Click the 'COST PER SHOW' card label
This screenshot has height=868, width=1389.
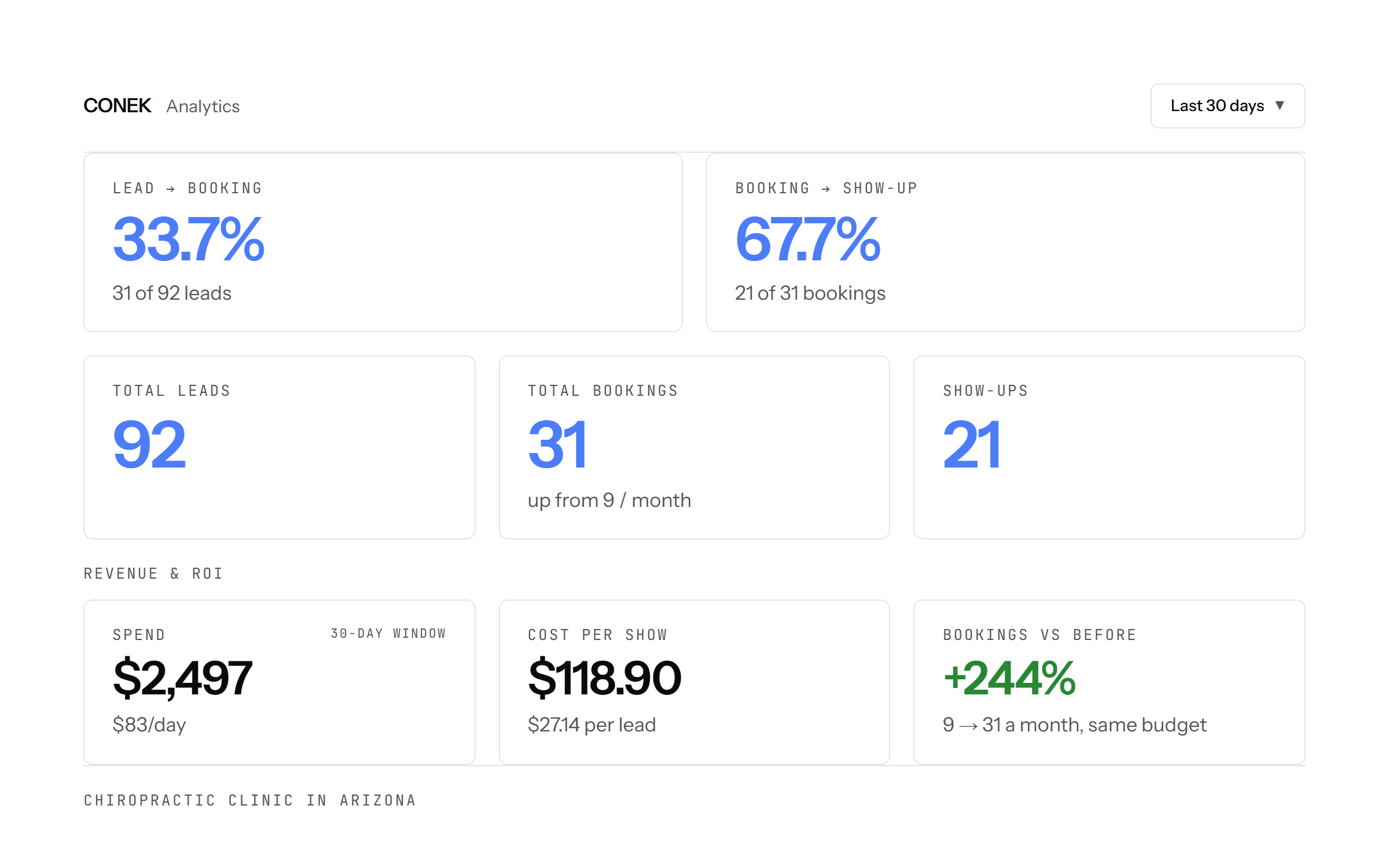[x=598, y=635]
